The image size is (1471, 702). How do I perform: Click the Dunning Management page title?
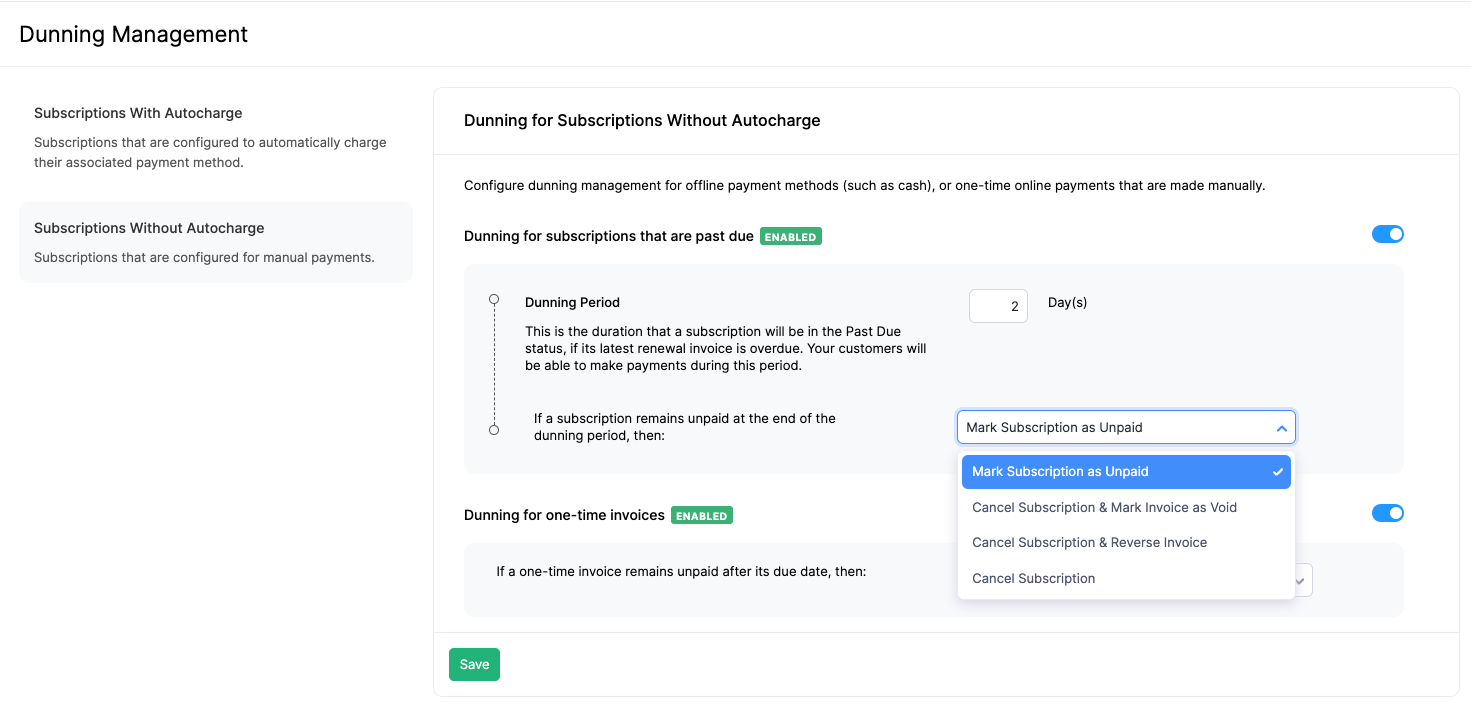click(133, 33)
